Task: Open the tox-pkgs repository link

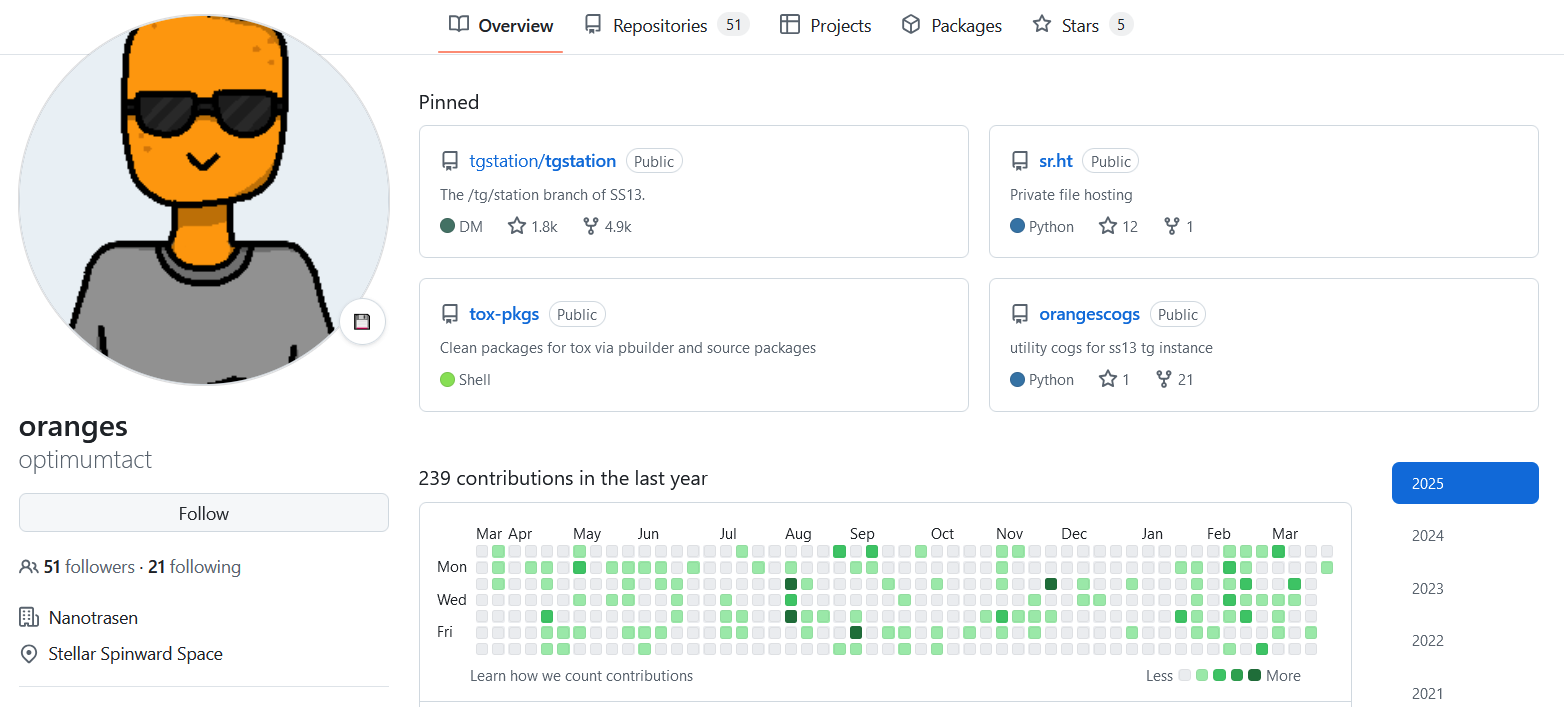Action: coord(504,314)
